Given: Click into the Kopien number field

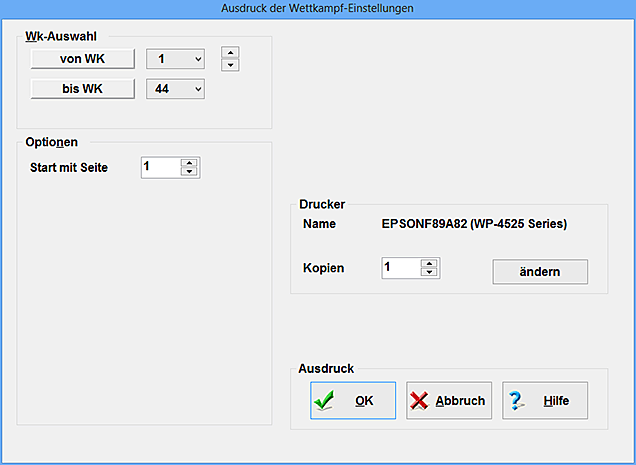Looking at the screenshot, I should pos(399,268).
